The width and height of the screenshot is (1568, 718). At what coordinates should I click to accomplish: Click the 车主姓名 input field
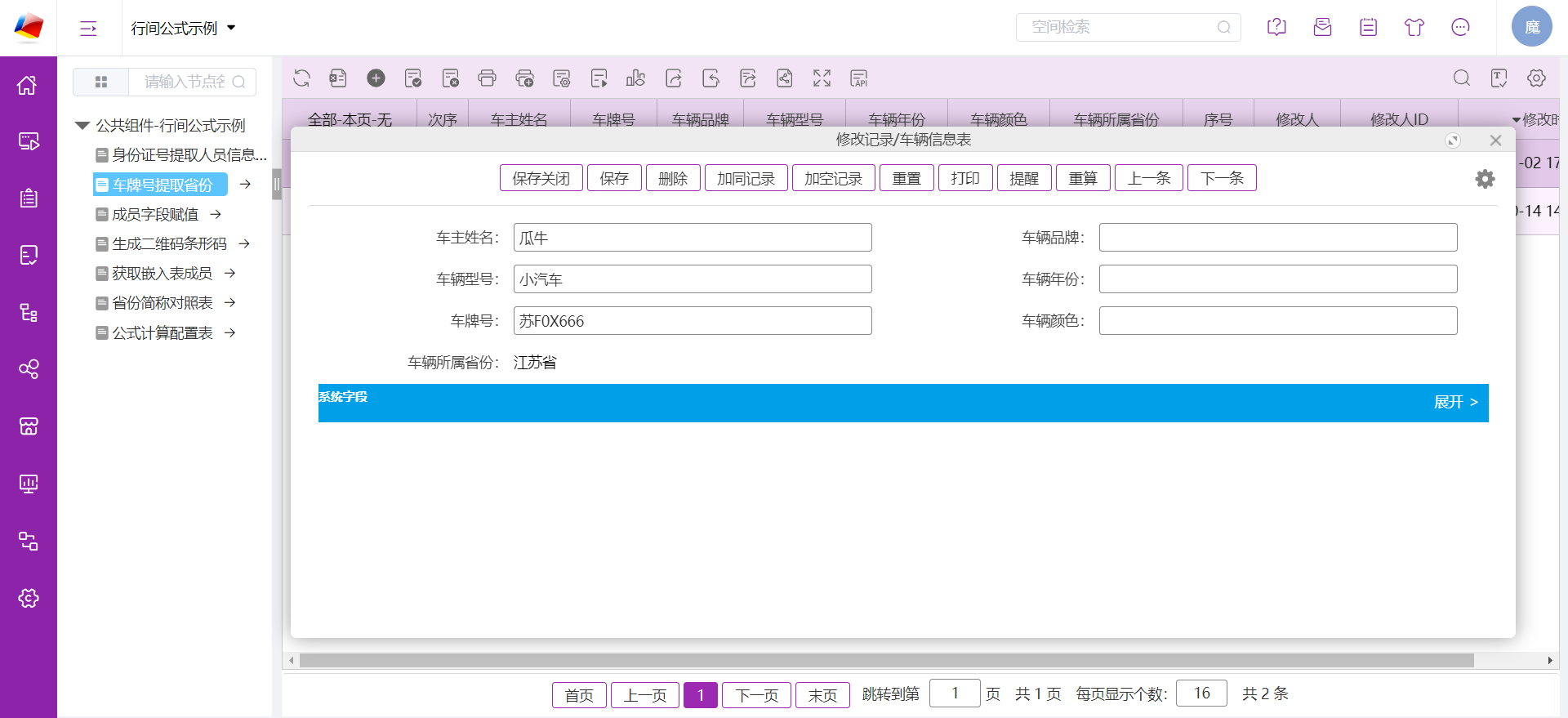click(693, 238)
